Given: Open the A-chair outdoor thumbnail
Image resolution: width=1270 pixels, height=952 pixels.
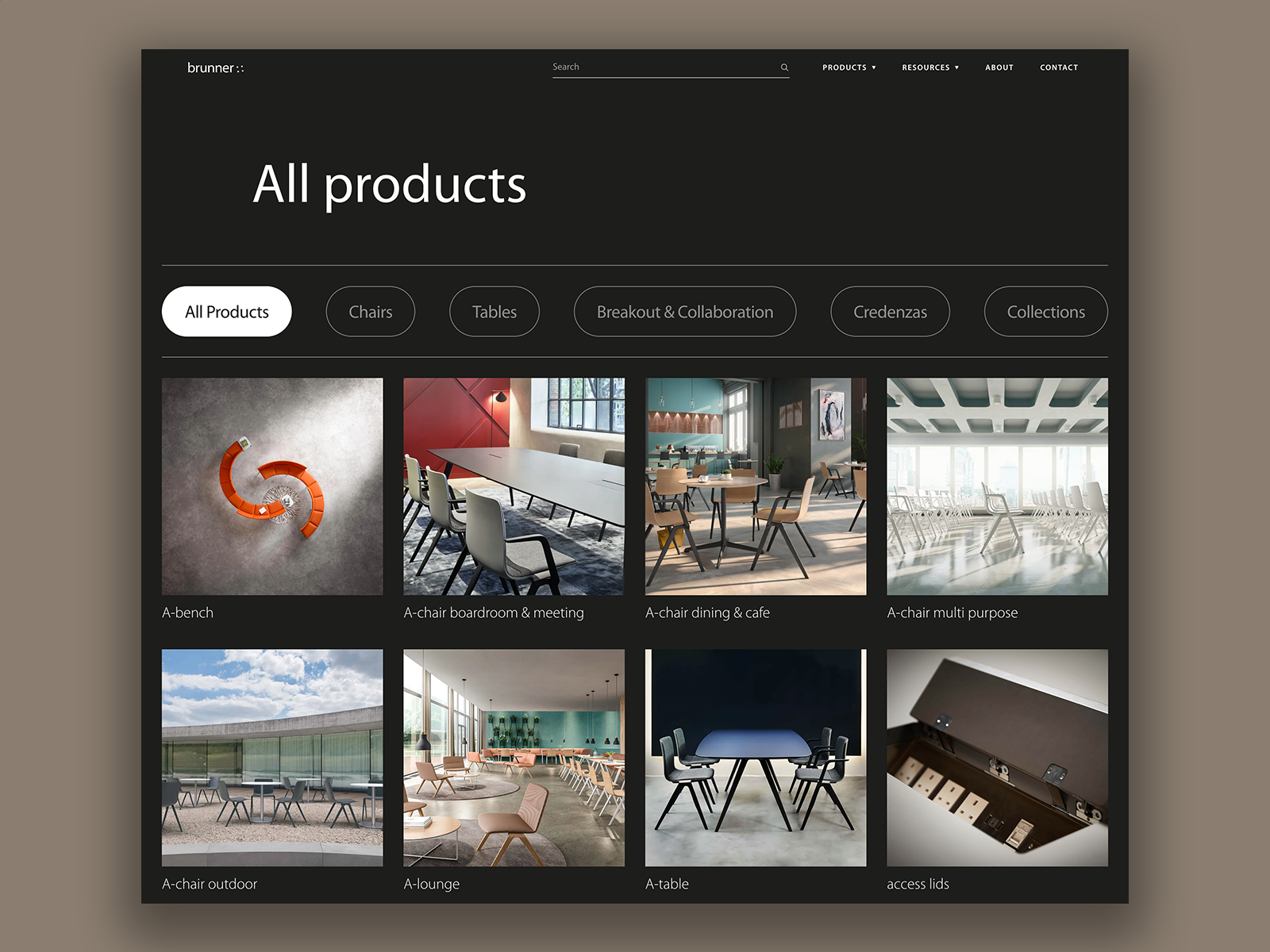Looking at the screenshot, I should click(x=272, y=758).
